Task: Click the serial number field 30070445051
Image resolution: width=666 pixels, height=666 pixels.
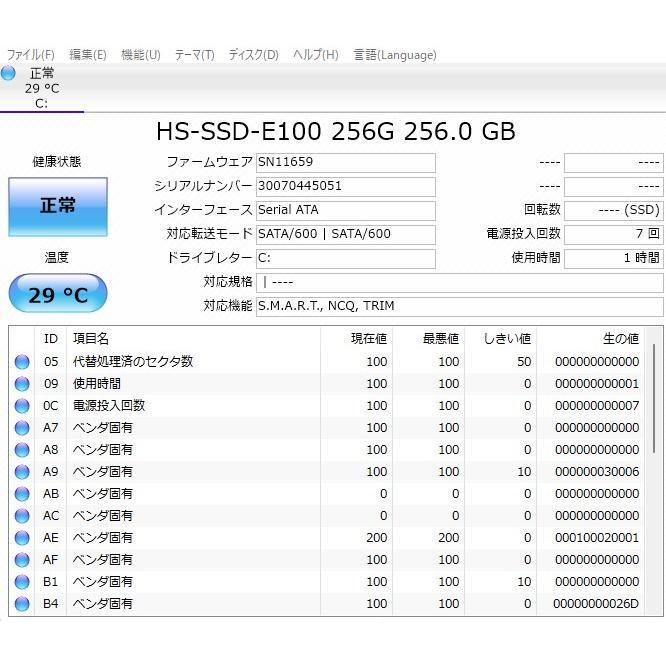Action: coord(346,186)
